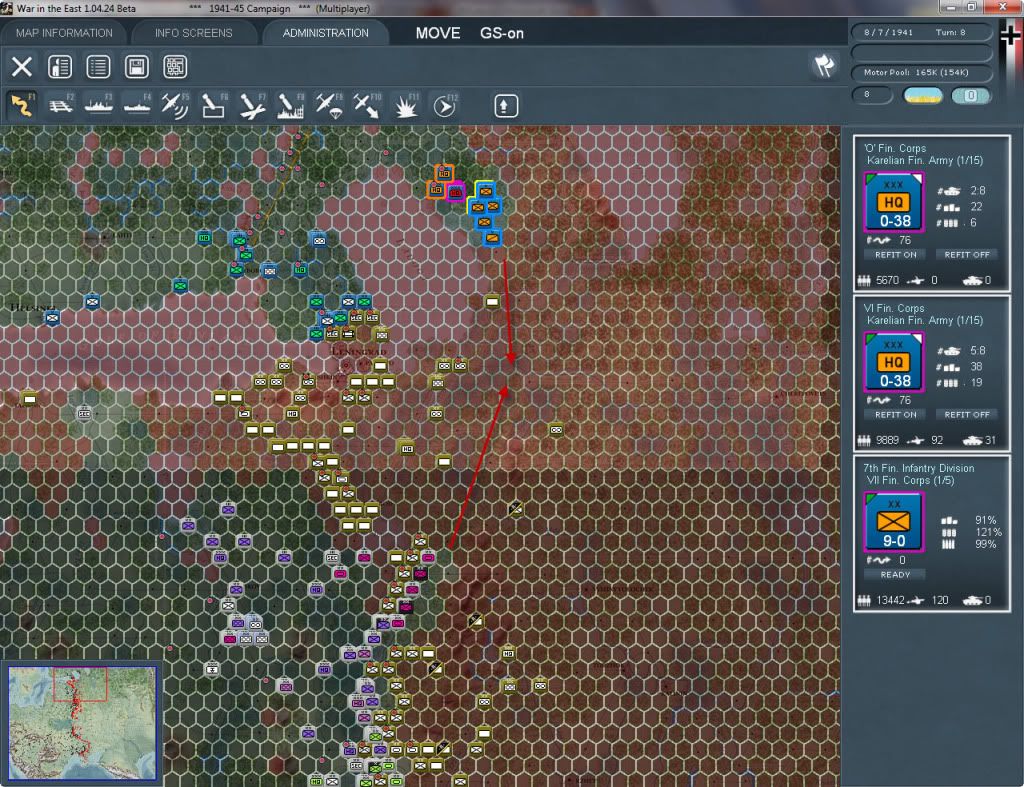Click the X close icon in the Administration toolbar
The height and width of the screenshot is (787, 1024).
22,67
